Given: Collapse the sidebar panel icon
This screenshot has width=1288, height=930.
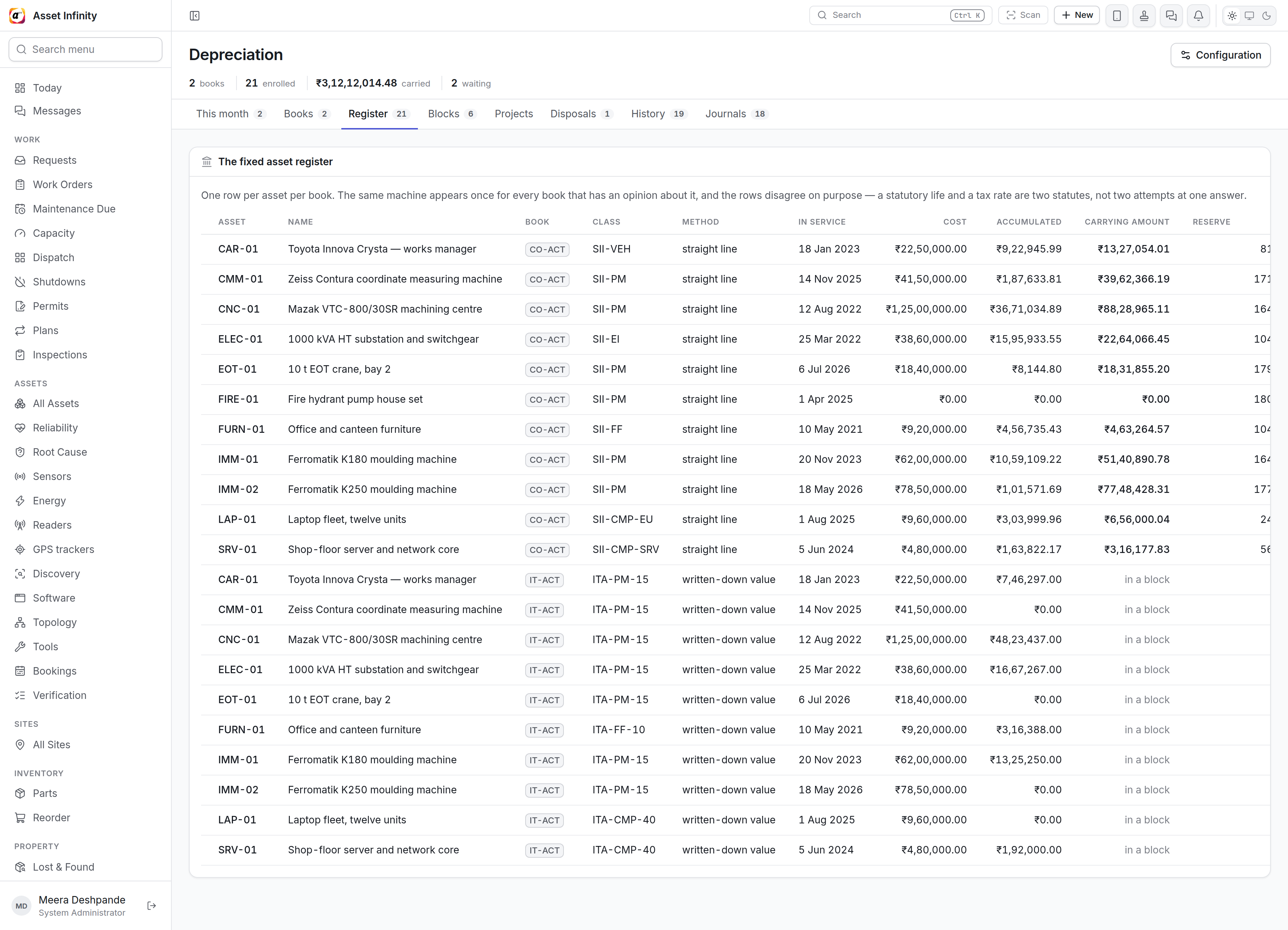Looking at the screenshot, I should (x=194, y=15).
